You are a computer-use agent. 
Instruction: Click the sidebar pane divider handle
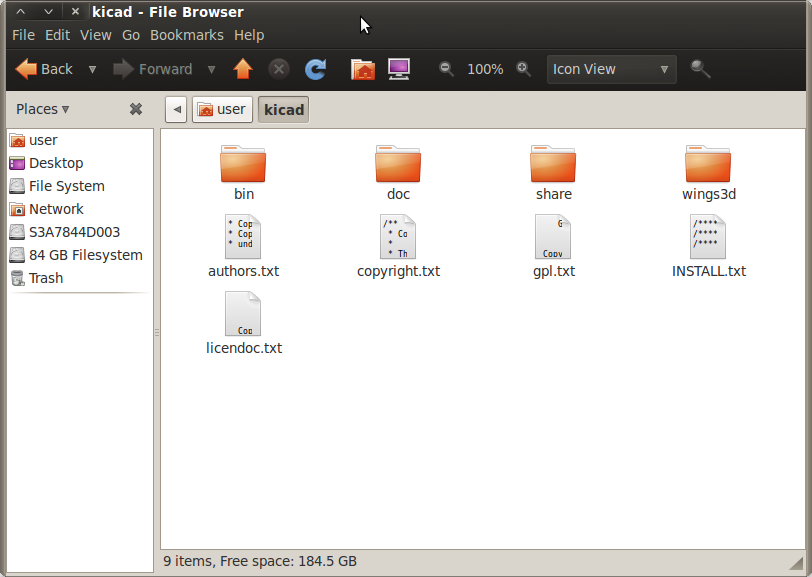coord(157,333)
